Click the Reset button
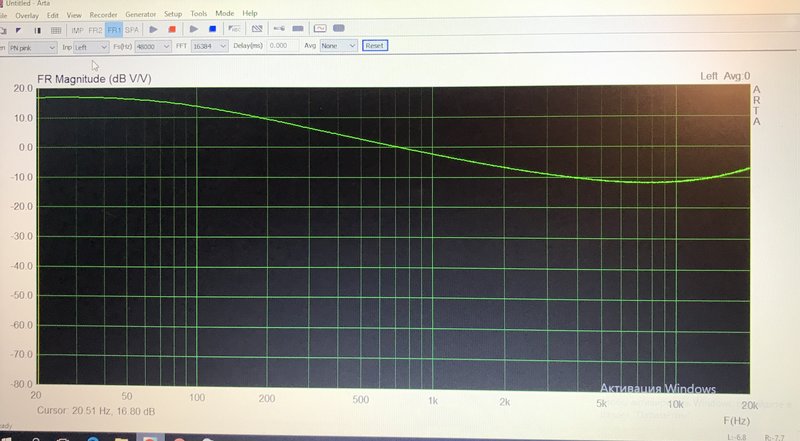This screenshot has height=441, width=800. tap(375, 45)
